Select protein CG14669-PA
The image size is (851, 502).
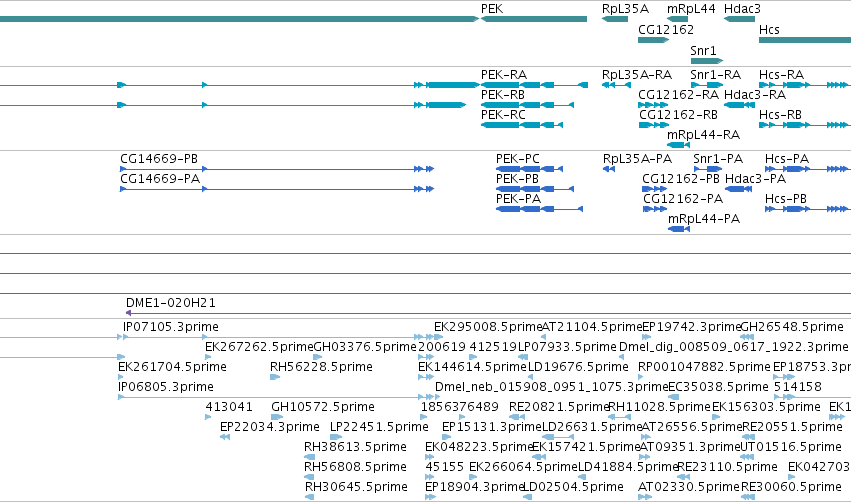pyautogui.click(x=277, y=189)
